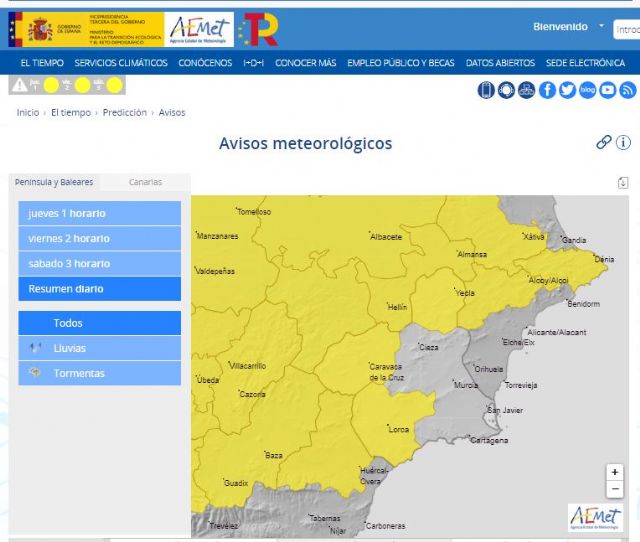This screenshot has width=640, height=542.
Task: Select the Resumen diario button
Action: [x=100, y=289]
